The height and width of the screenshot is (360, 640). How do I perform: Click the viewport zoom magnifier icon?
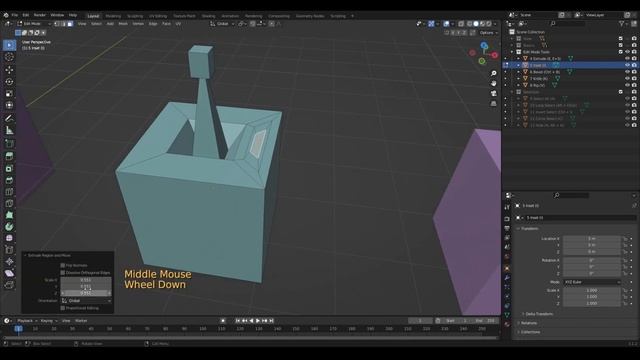(x=493, y=73)
